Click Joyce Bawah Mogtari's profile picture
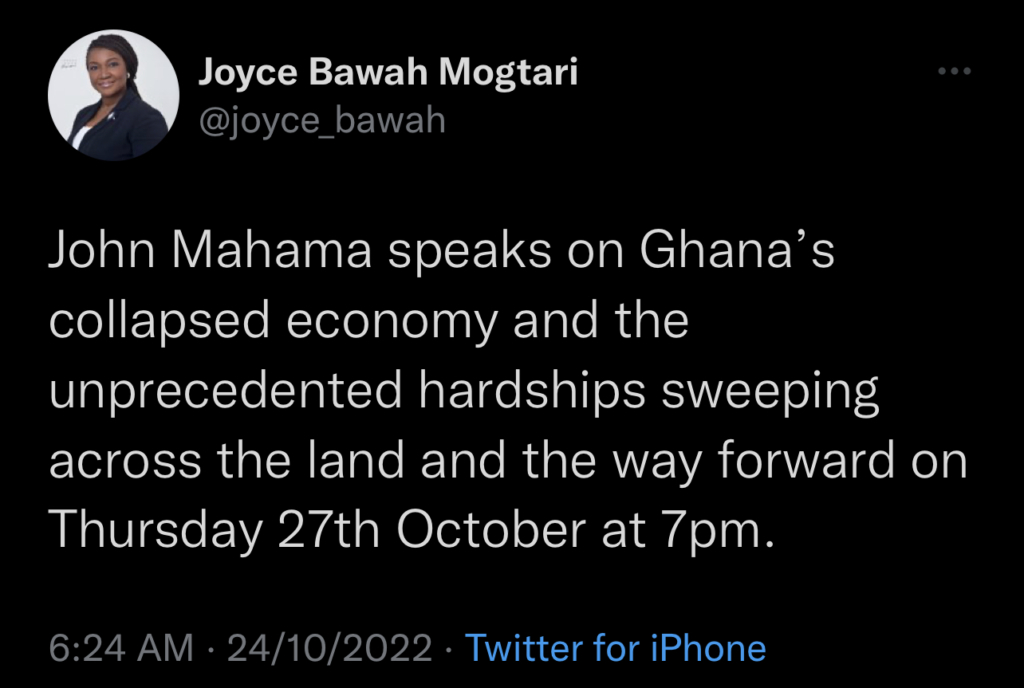This screenshot has width=1024, height=688. (x=114, y=96)
